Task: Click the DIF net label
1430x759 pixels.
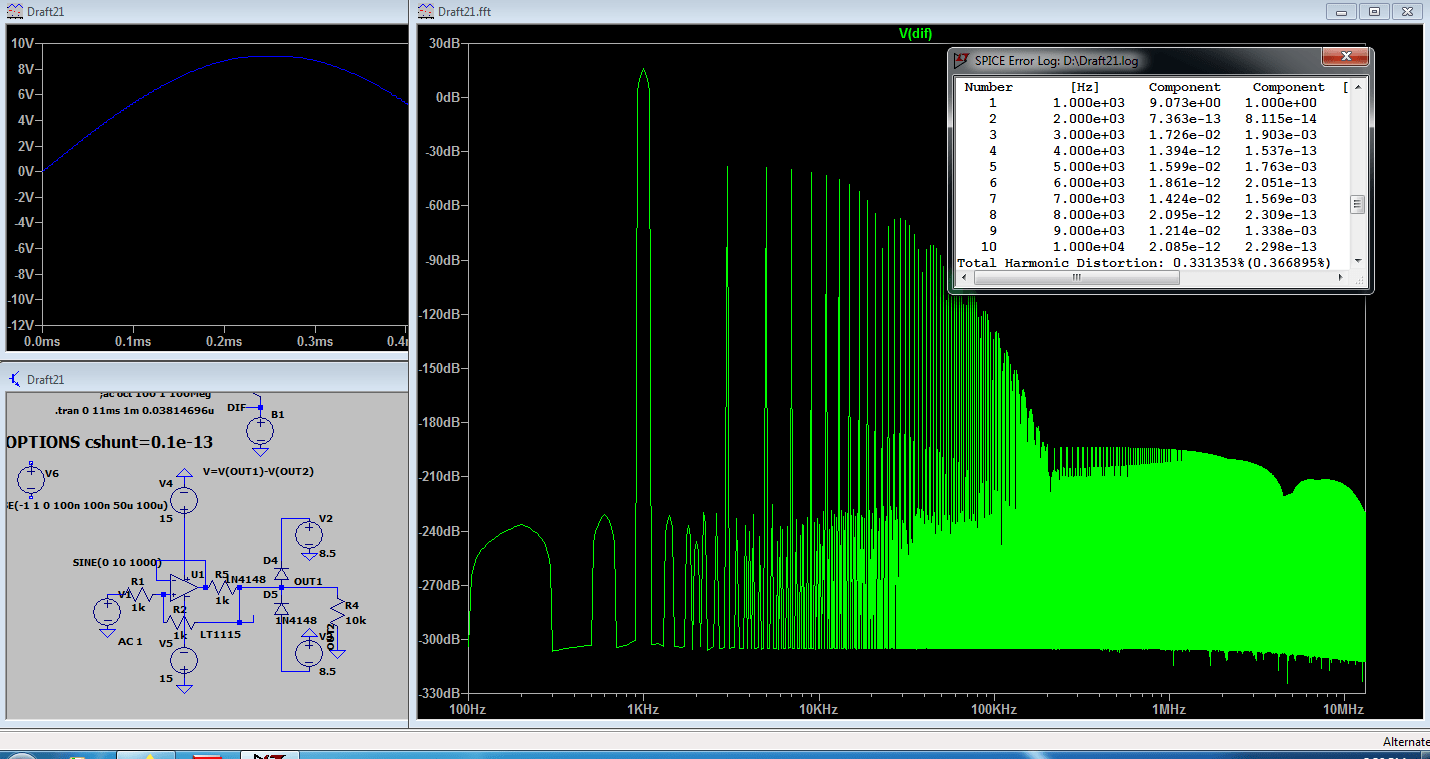Action: (236, 407)
